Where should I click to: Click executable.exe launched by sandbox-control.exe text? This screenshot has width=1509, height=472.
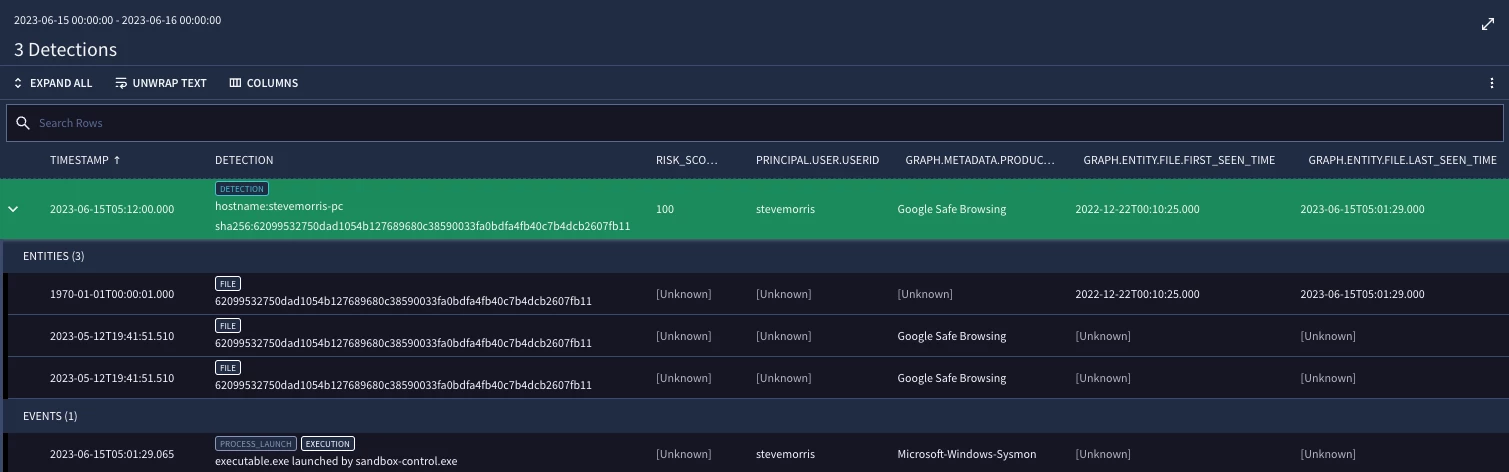coord(336,461)
